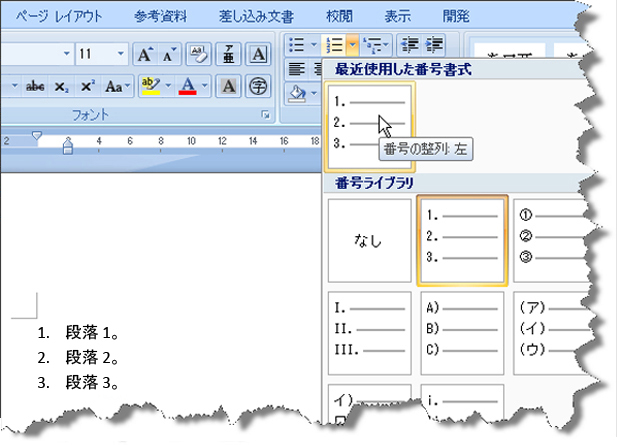Apply red font color
Image resolution: width=617 pixels, height=445 pixels.
[188, 86]
